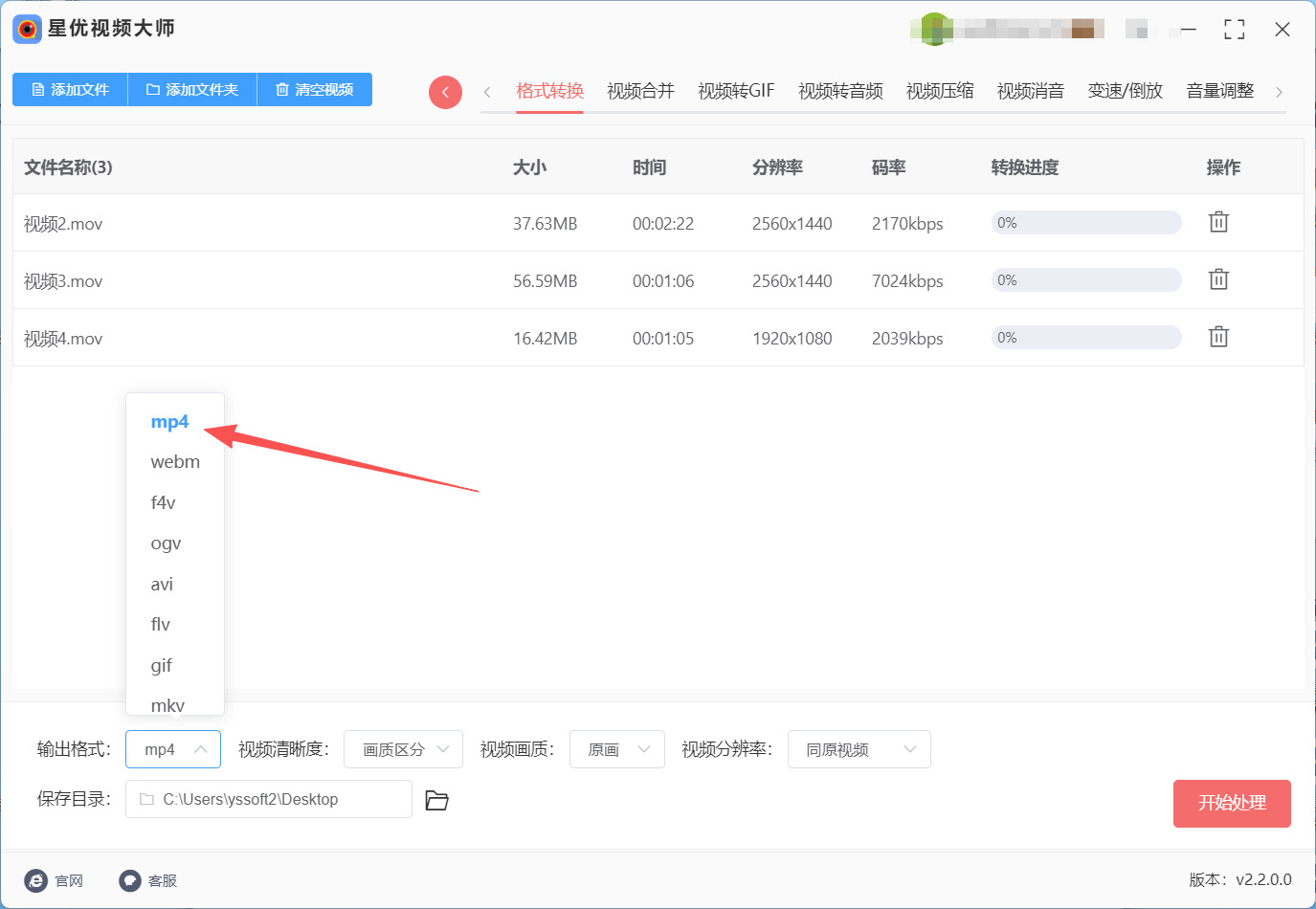The height and width of the screenshot is (909, 1316).
Task: Open folder browser icon beside save path
Action: click(x=436, y=800)
